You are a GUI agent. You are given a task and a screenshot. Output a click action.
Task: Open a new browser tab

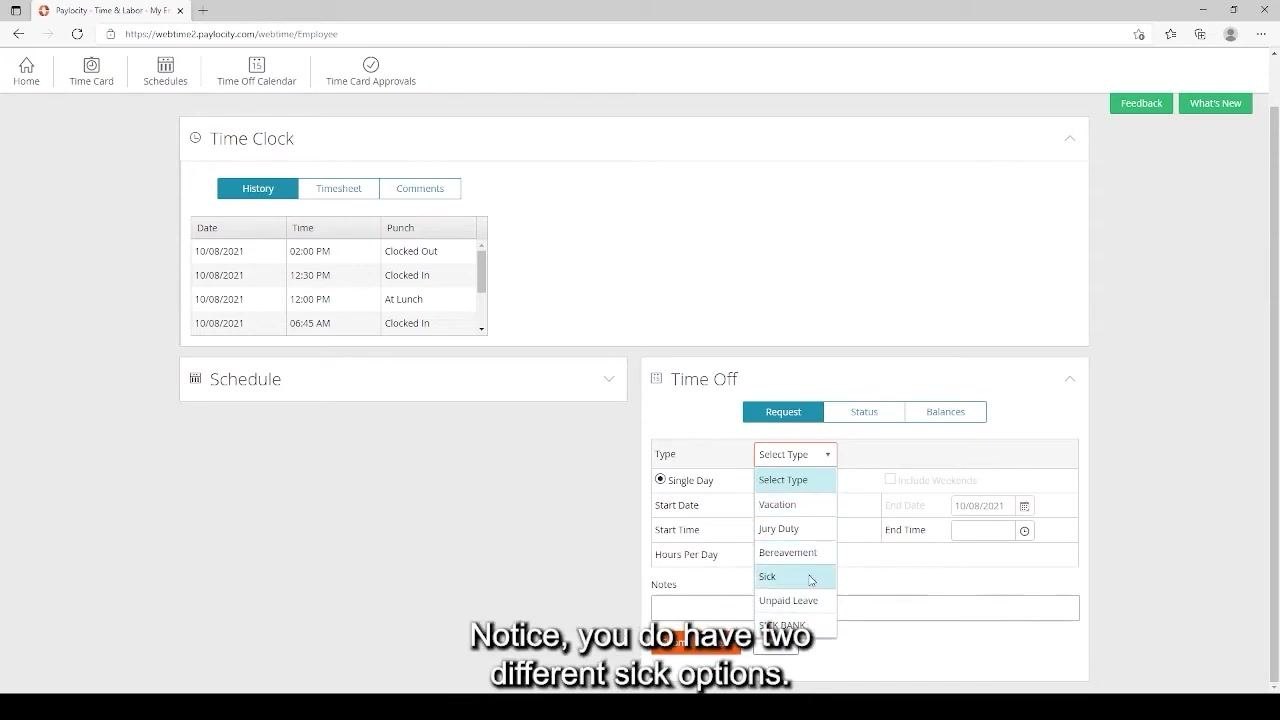203,10
